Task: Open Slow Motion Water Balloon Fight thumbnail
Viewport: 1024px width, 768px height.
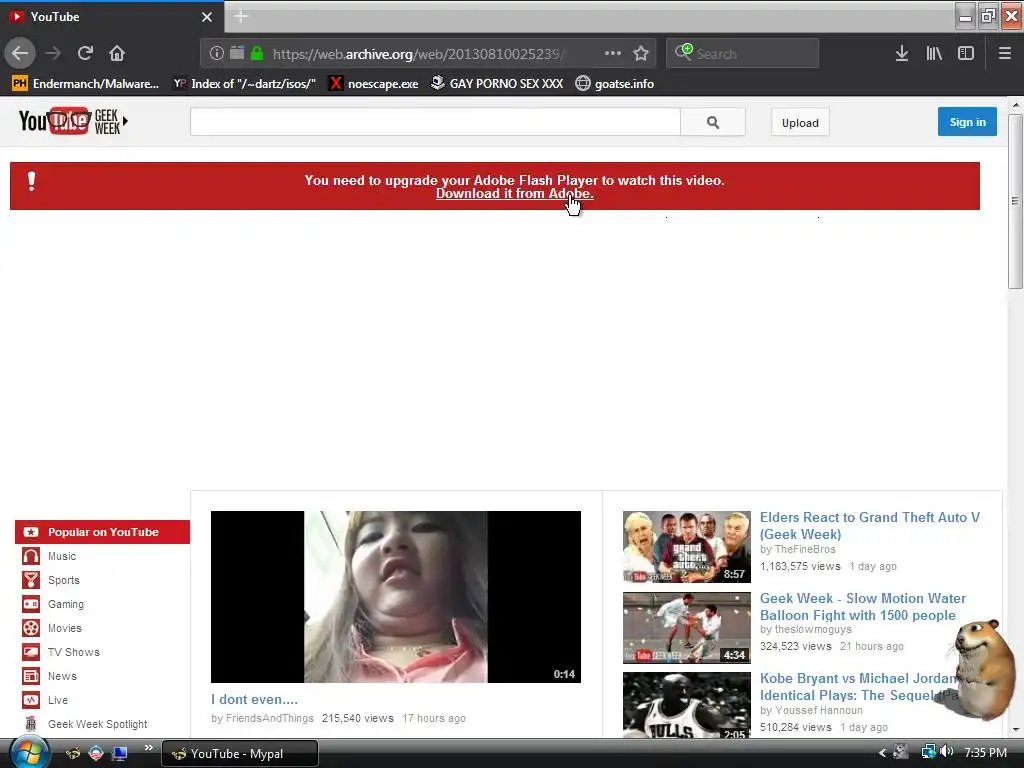Action: [686, 628]
